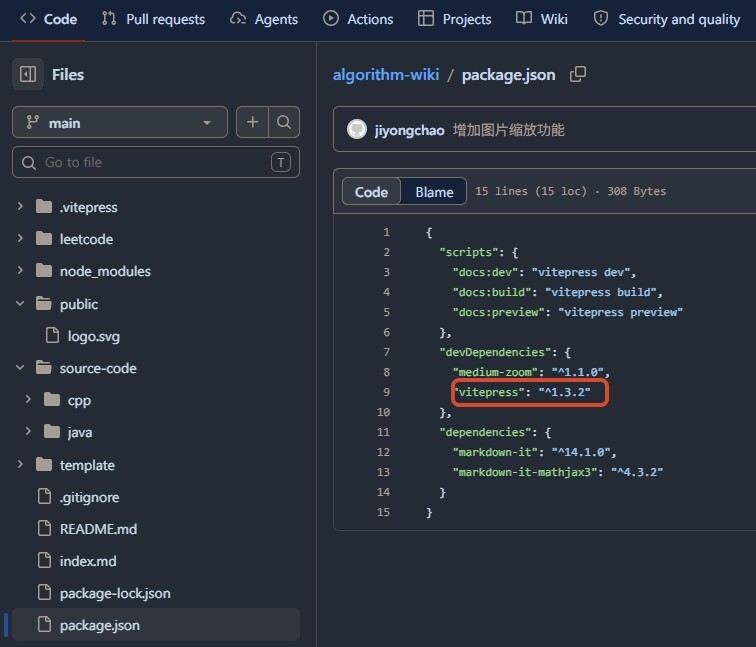Open the Agents tab
This screenshot has width=756, height=647.
coord(264,19)
